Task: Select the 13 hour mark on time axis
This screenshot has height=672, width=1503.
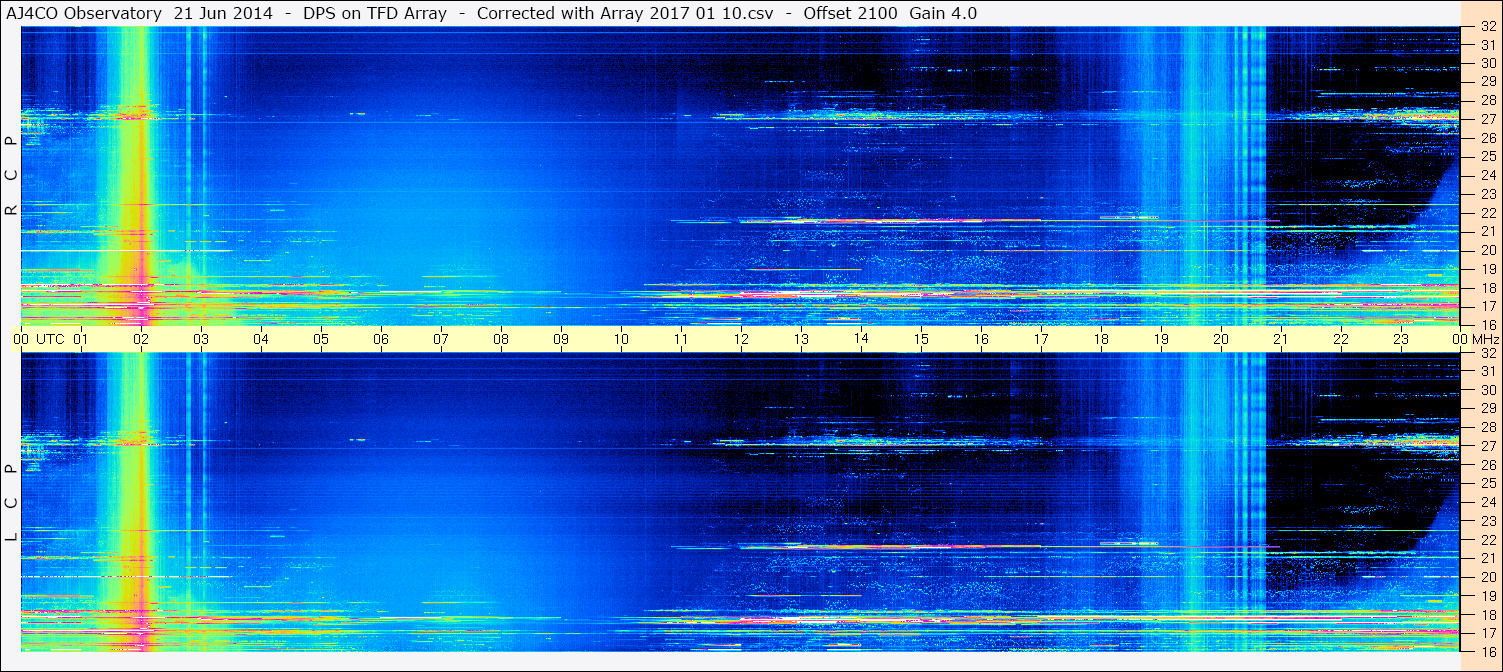Action: tap(801, 339)
